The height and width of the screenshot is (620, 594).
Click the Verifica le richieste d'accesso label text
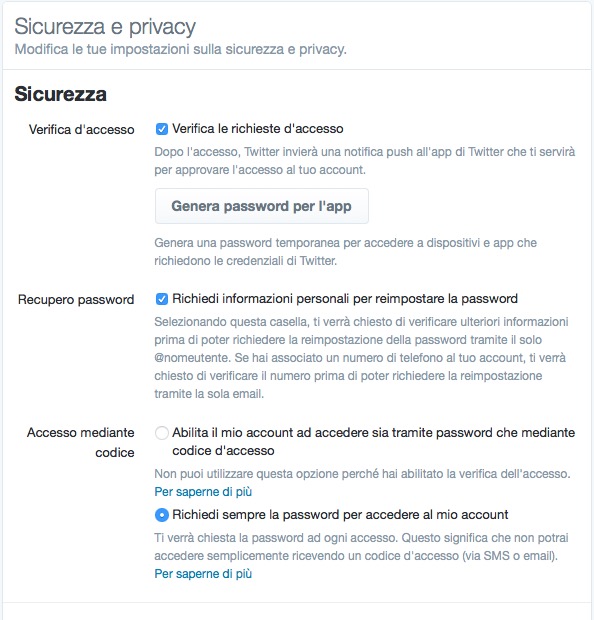[x=258, y=129]
